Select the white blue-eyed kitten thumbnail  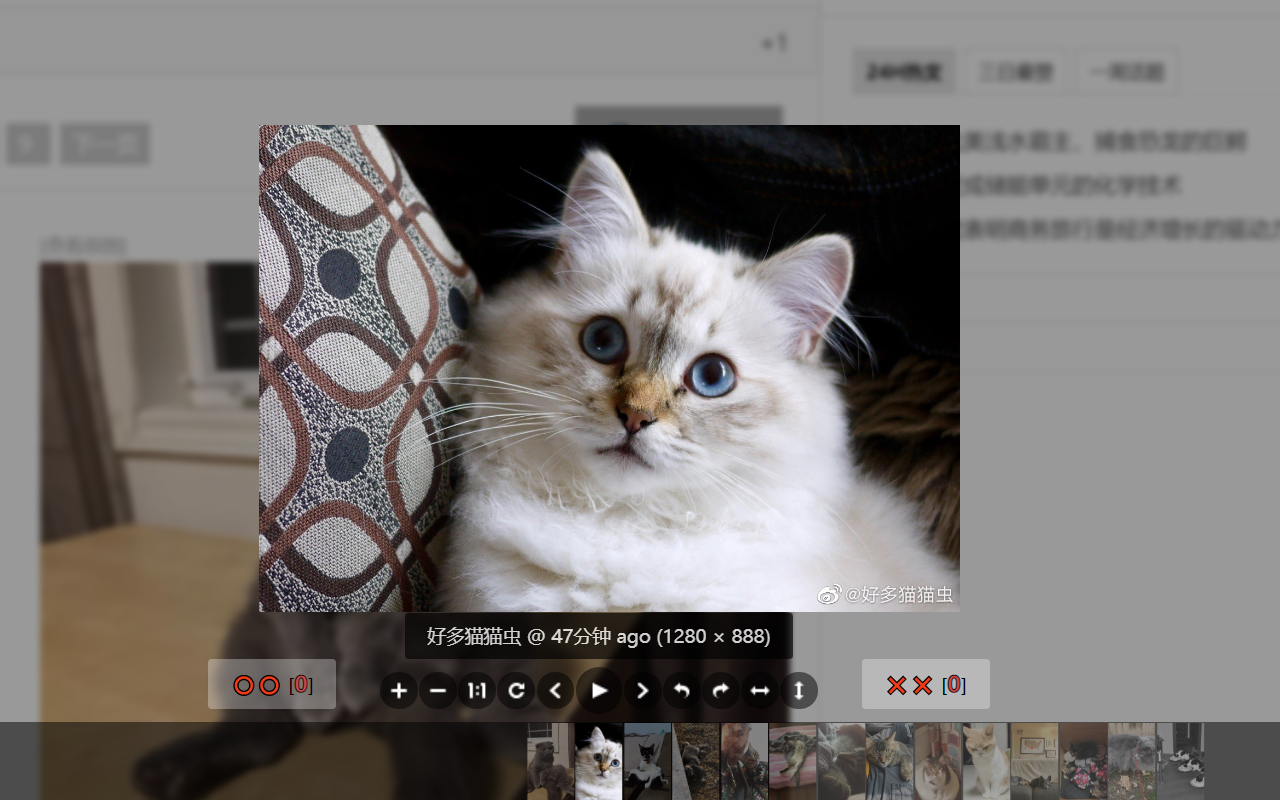point(599,761)
